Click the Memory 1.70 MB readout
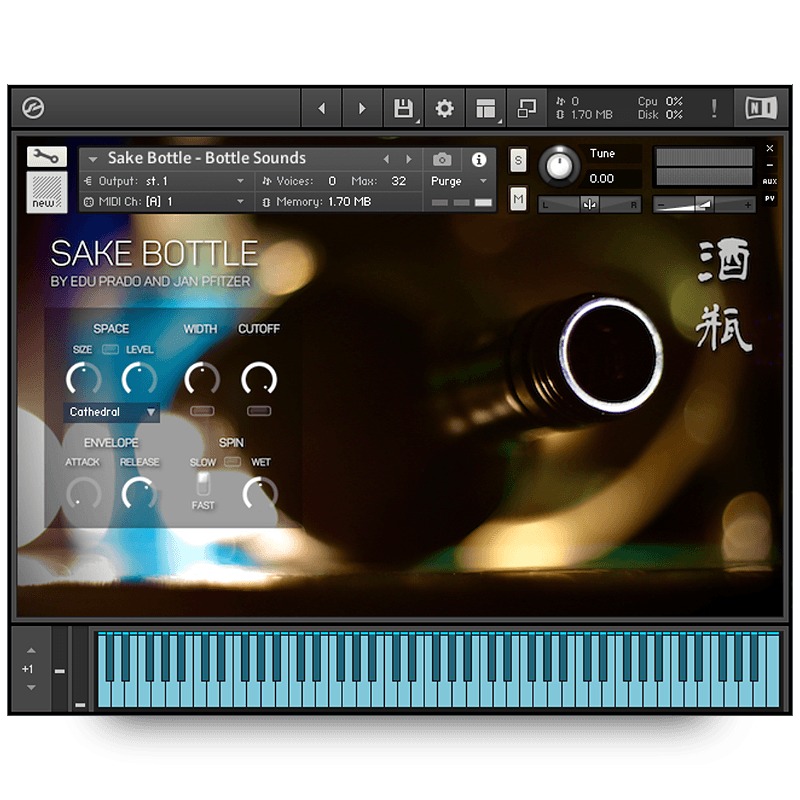This screenshot has height=800, width=800. [323, 202]
